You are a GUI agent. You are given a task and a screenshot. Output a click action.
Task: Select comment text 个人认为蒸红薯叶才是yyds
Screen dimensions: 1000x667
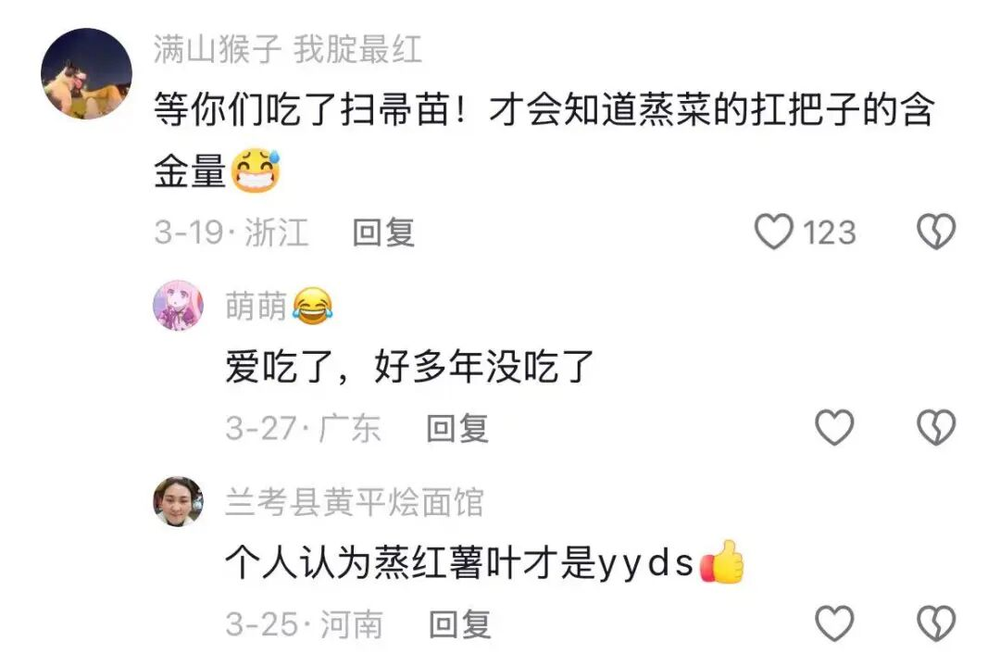point(459,562)
